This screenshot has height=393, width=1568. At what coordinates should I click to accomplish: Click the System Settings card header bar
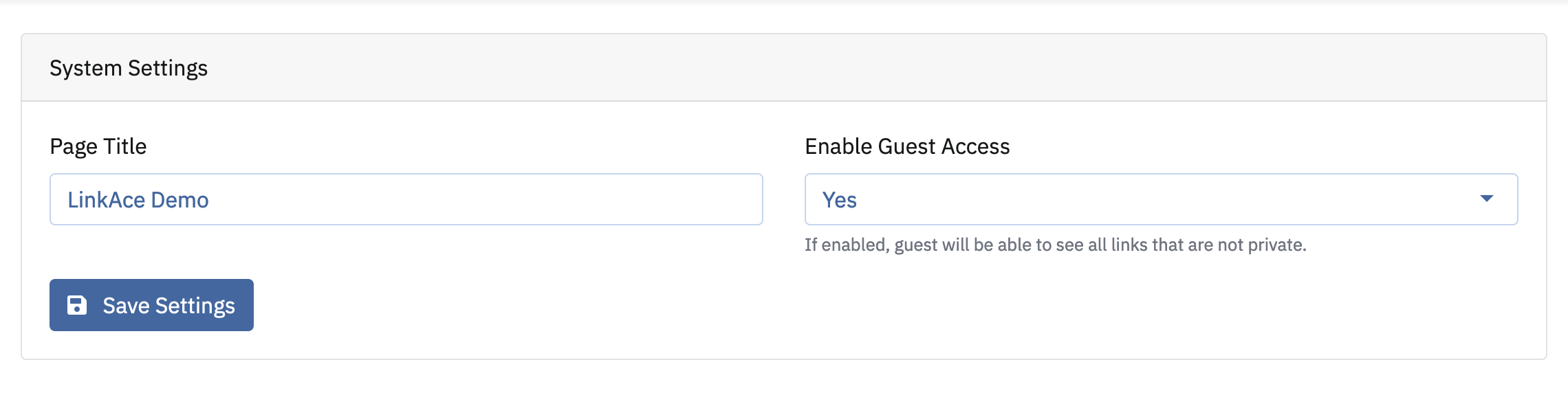pos(825,68)
